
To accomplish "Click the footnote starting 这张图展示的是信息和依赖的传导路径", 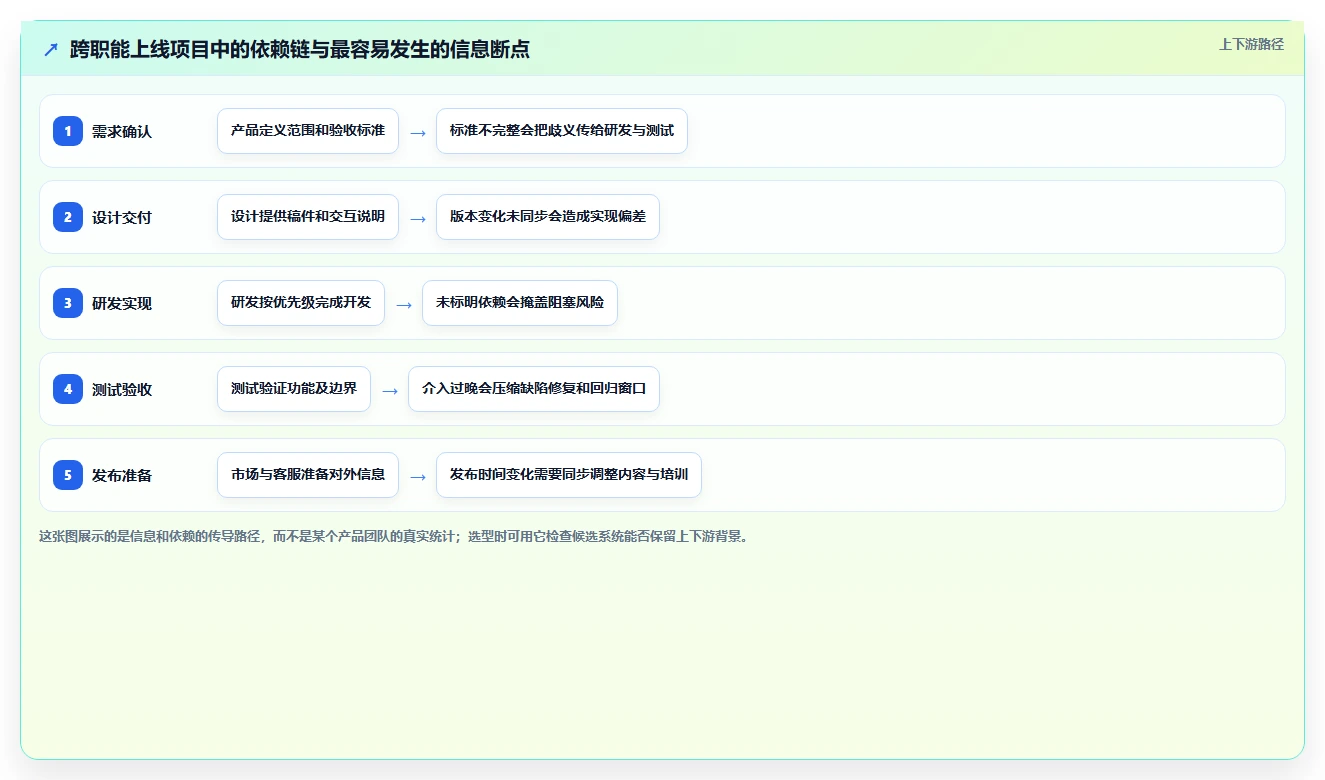I will [x=395, y=536].
